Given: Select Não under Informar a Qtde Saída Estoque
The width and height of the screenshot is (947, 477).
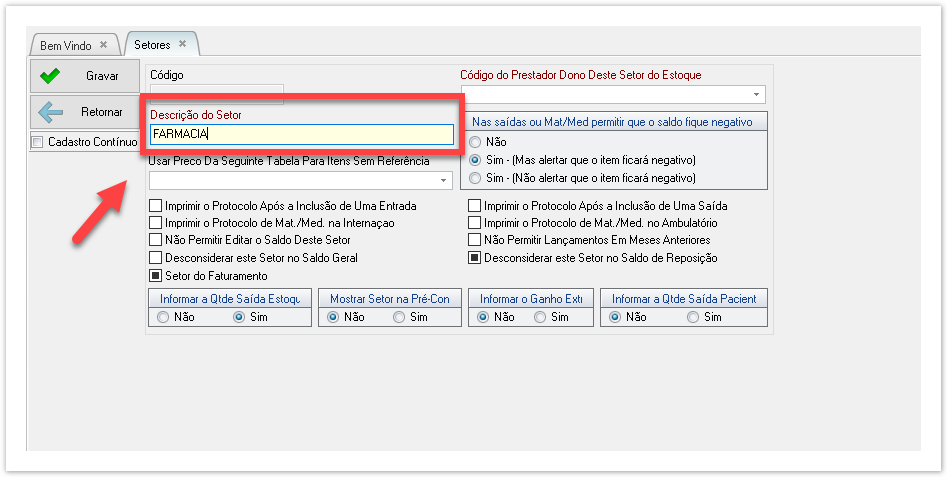Looking at the screenshot, I should 163,317.
